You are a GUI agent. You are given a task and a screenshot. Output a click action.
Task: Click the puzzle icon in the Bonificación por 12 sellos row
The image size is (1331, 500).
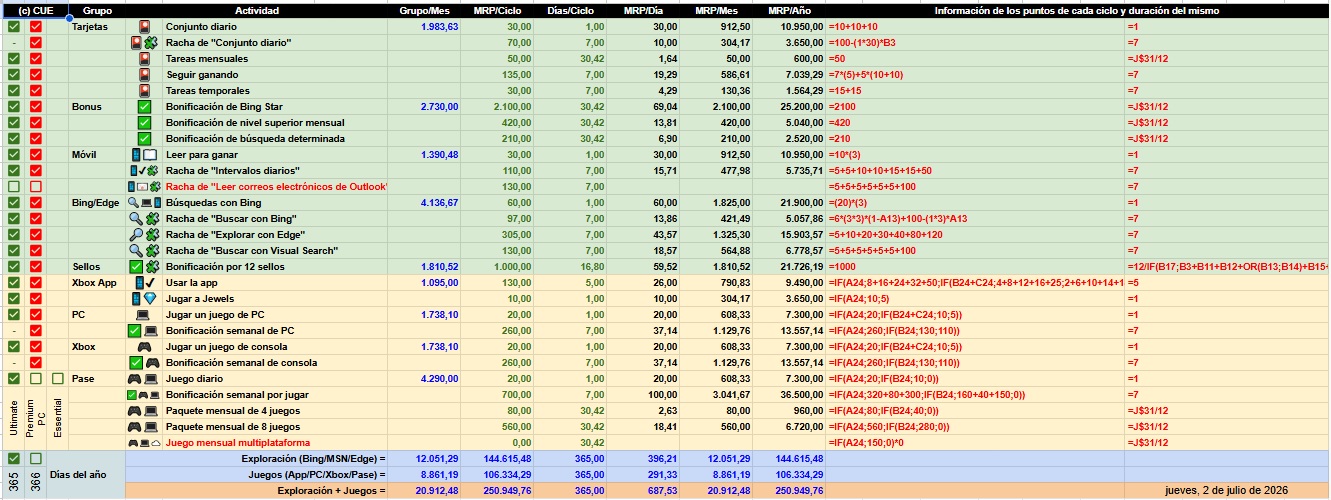[x=151, y=267]
